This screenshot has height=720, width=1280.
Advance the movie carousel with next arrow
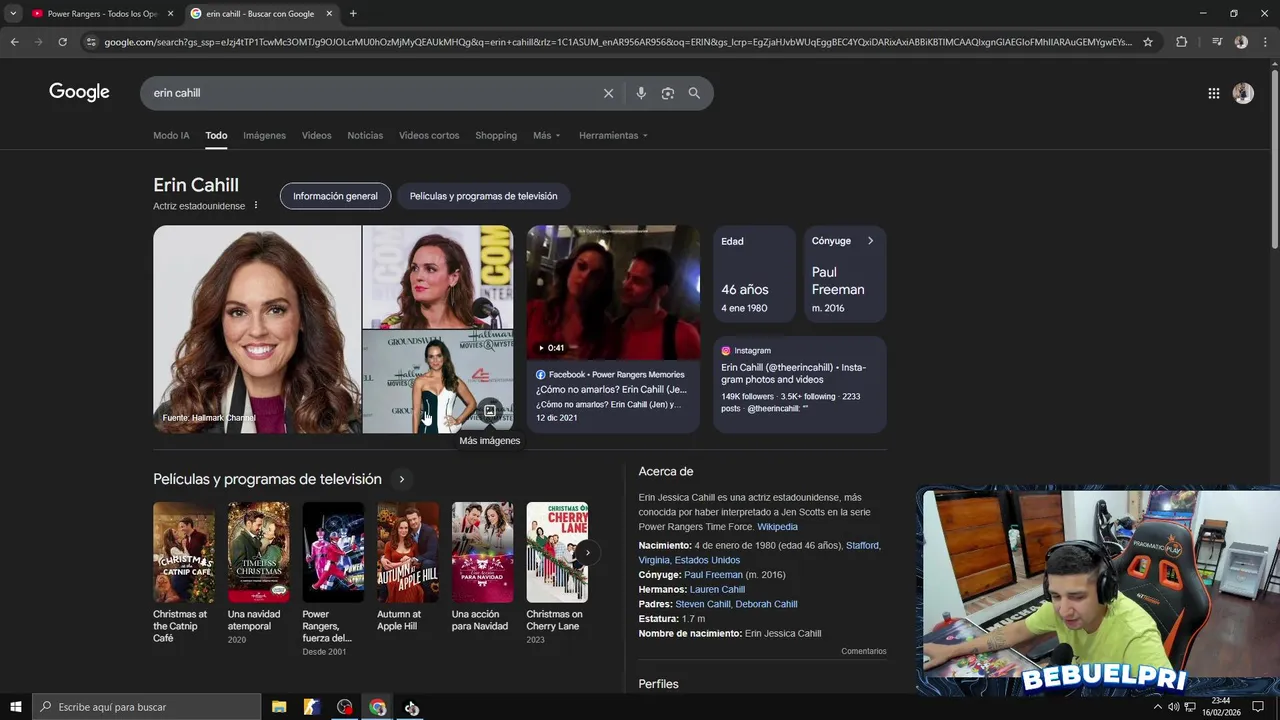tap(588, 552)
